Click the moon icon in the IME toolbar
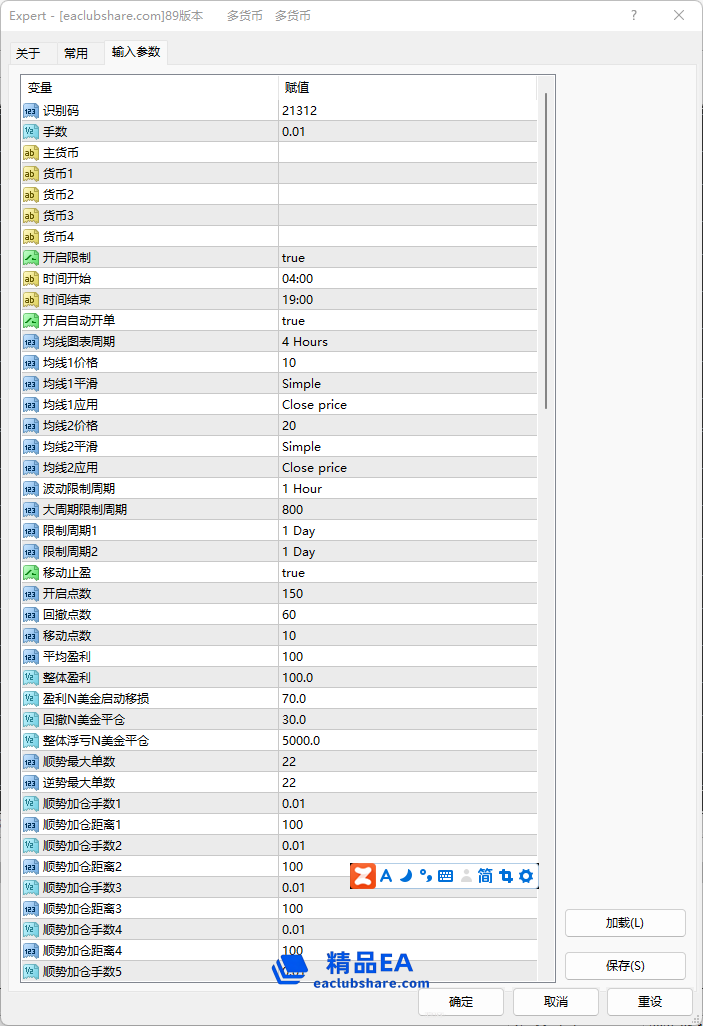The width and height of the screenshot is (703, 1026). pos(406,876)
